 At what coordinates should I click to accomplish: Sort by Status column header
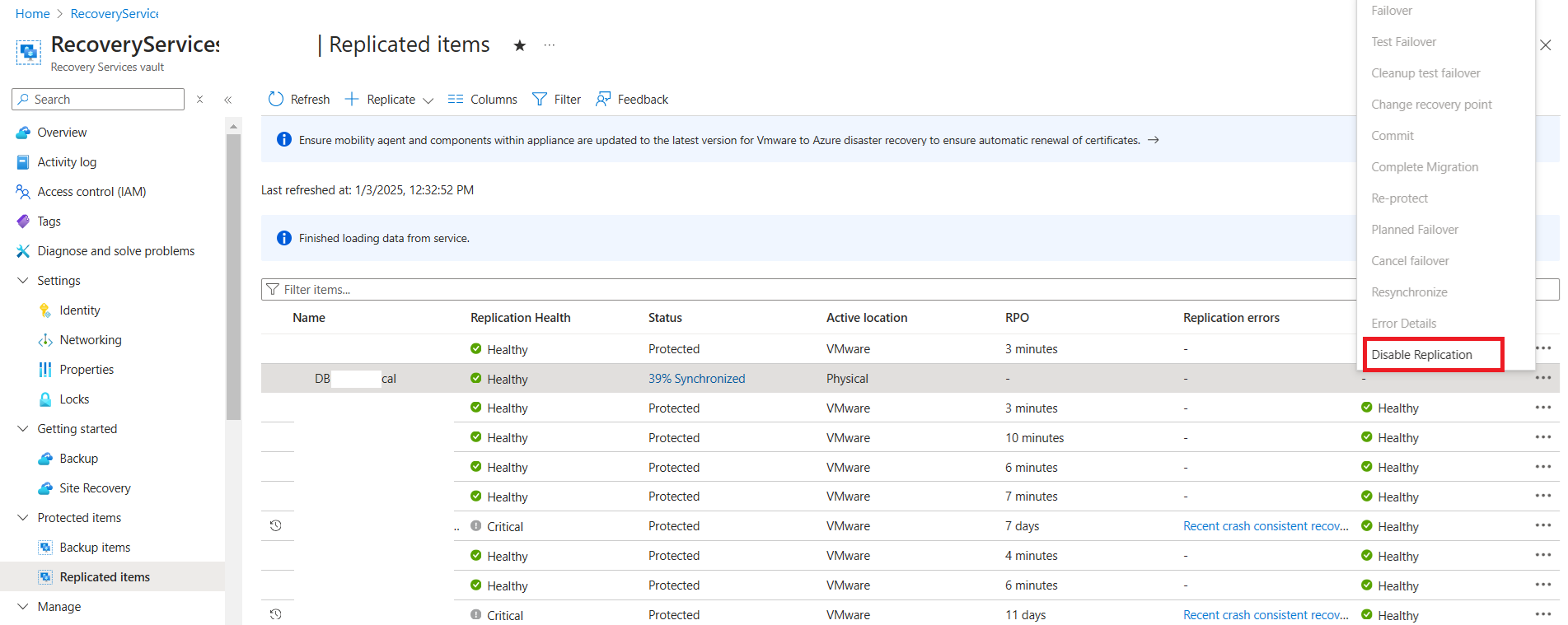click(665, 318)
